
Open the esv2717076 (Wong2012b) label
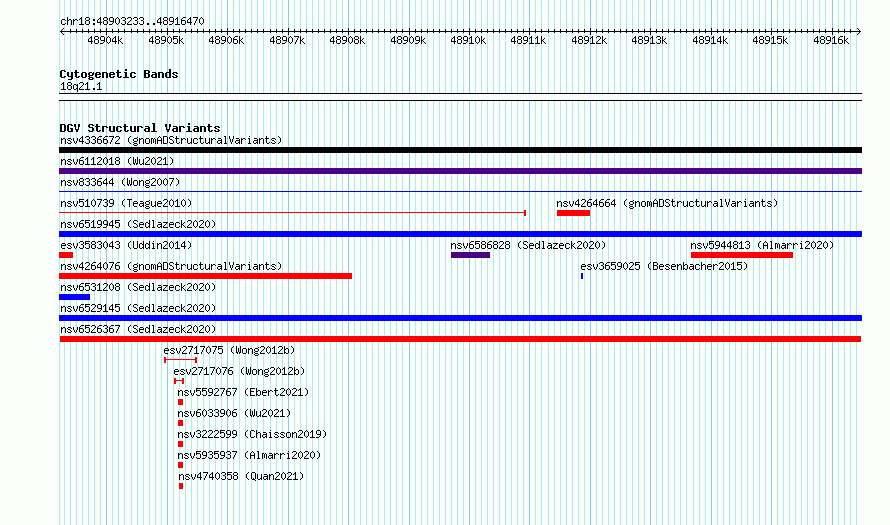click(239, 371)
